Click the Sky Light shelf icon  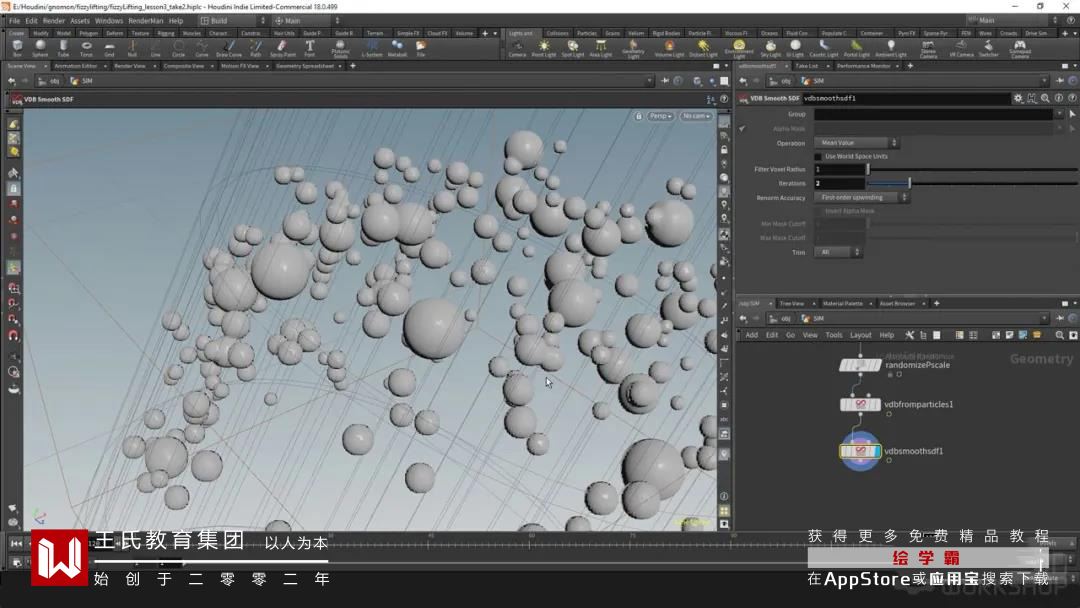[x=770, y=47]
